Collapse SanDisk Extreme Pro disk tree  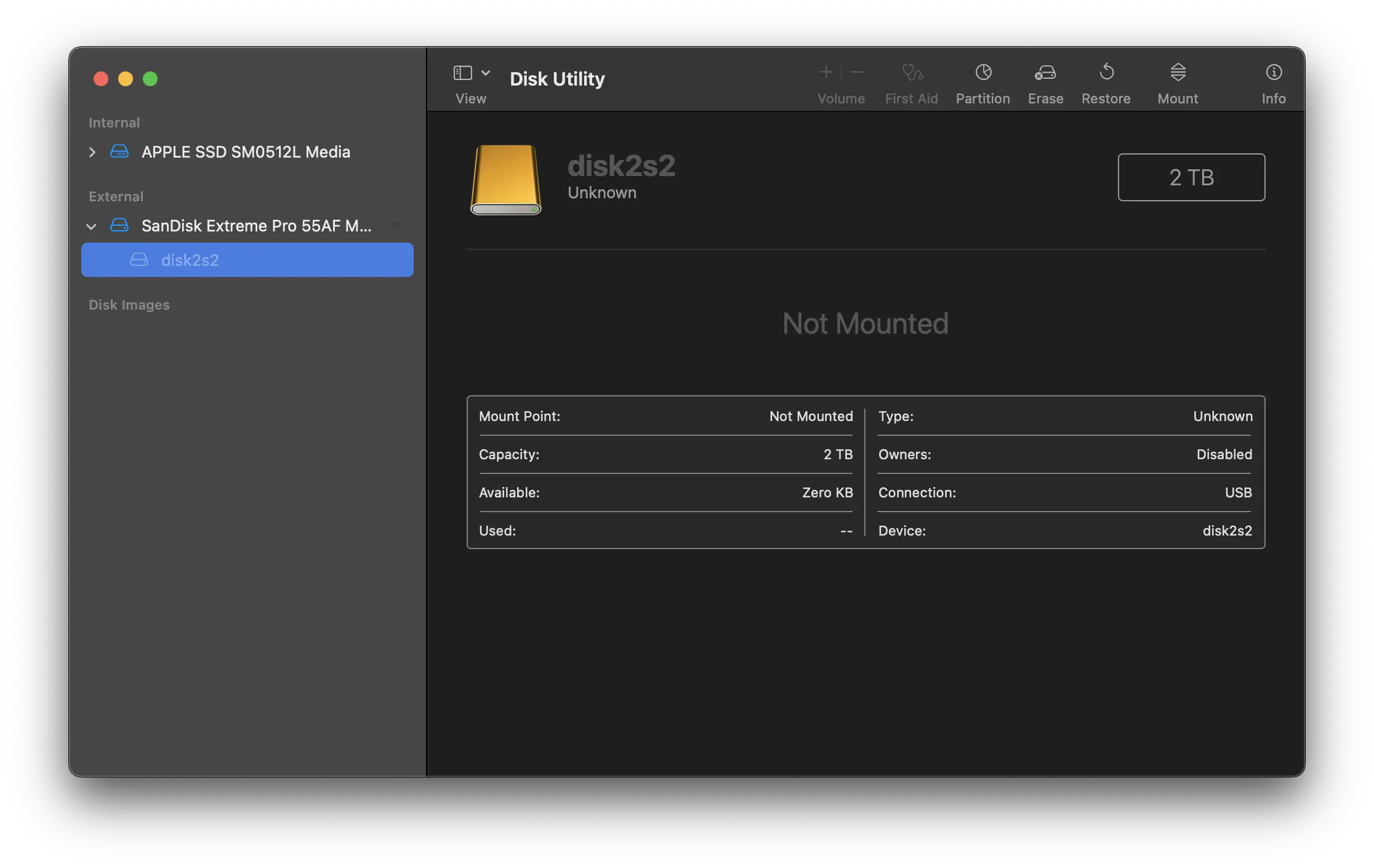click(91, 227)
